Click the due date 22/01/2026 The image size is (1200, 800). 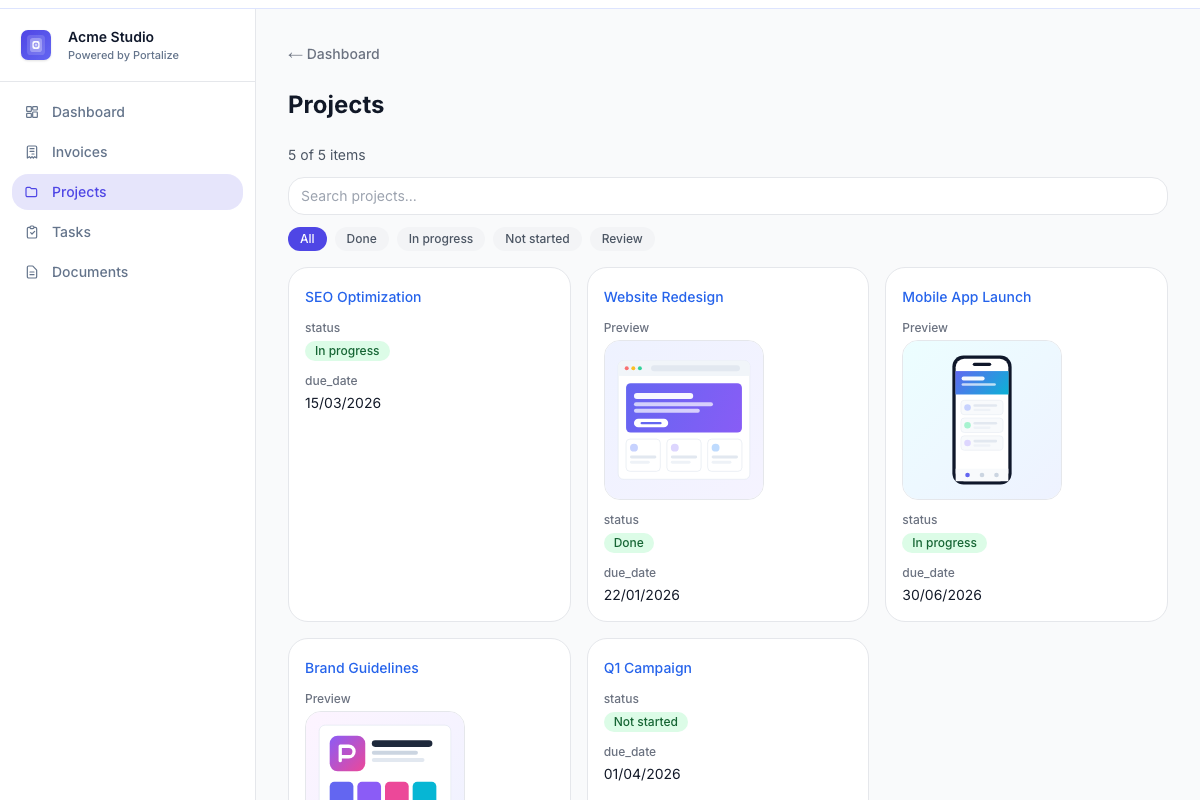pos(642,595)
